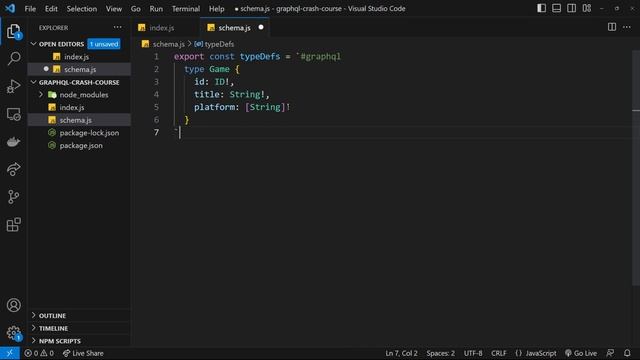
Task: Open the View menu
Action: click(x=113, y=9)
